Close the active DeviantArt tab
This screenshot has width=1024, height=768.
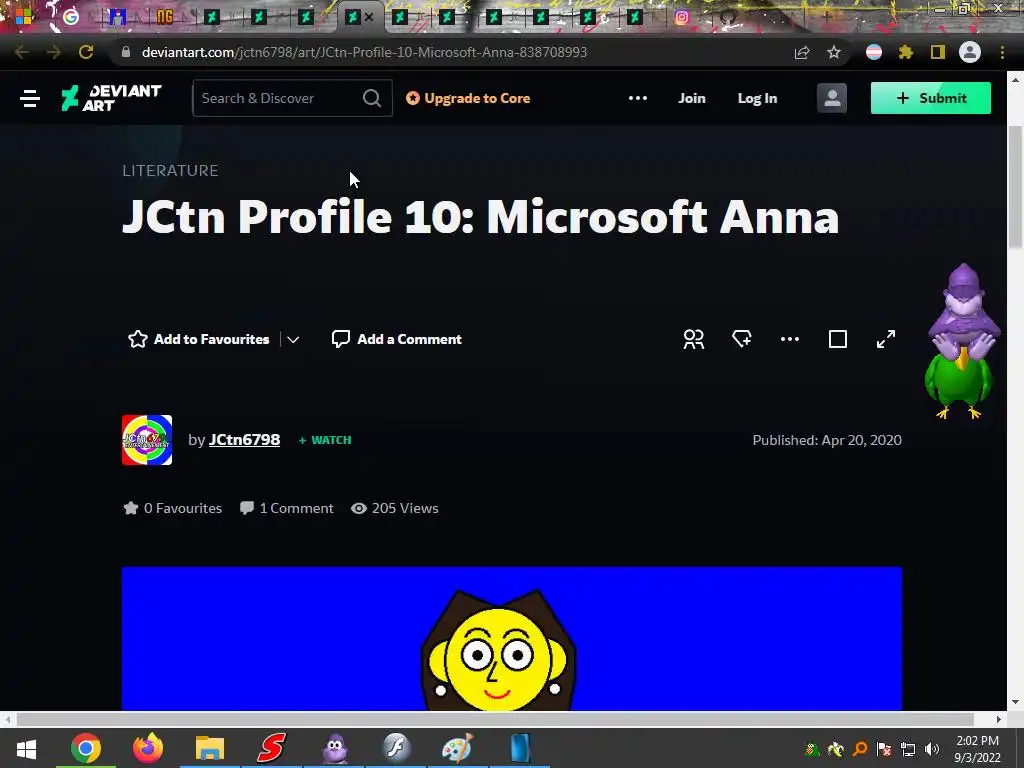(x=369, y=17)
